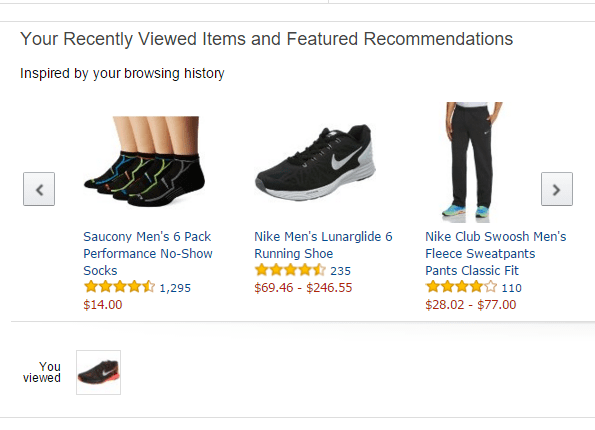The height and width of the screenshot is (430, 595).
Task: Click star rating for Saucony socks
Action: 119,287
